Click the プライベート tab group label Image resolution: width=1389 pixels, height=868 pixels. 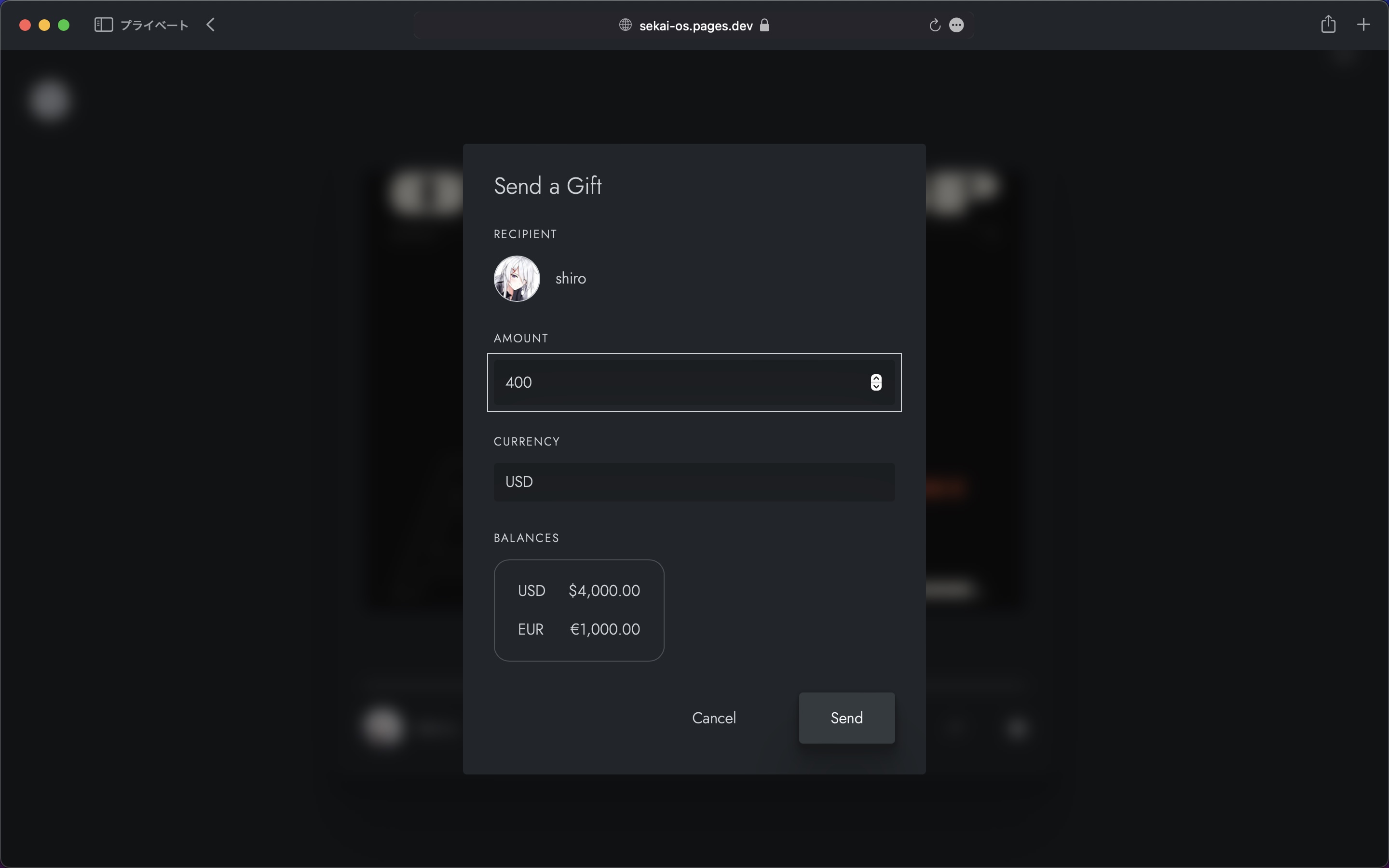point(154,25)
